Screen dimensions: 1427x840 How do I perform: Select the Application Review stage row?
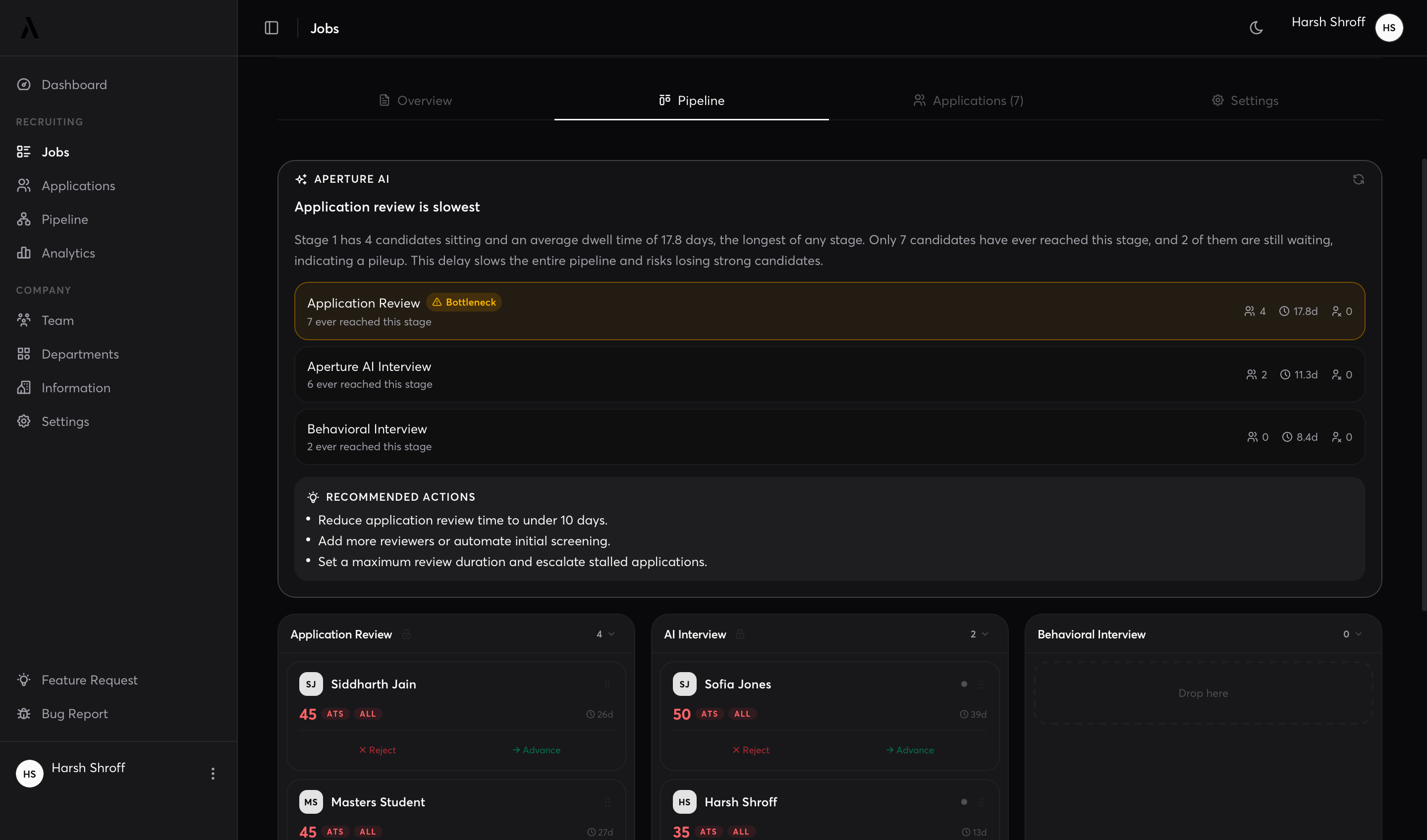pyautogui.click(x=829, y=312)
